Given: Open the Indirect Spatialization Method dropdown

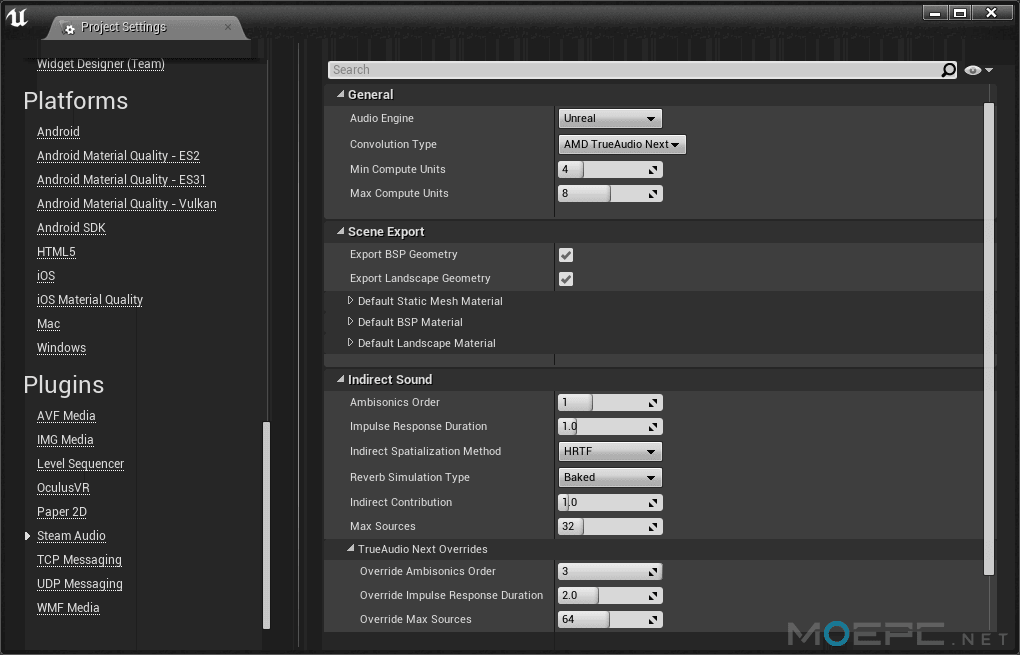Looking at the screenshot, I should tap(610, 451).
